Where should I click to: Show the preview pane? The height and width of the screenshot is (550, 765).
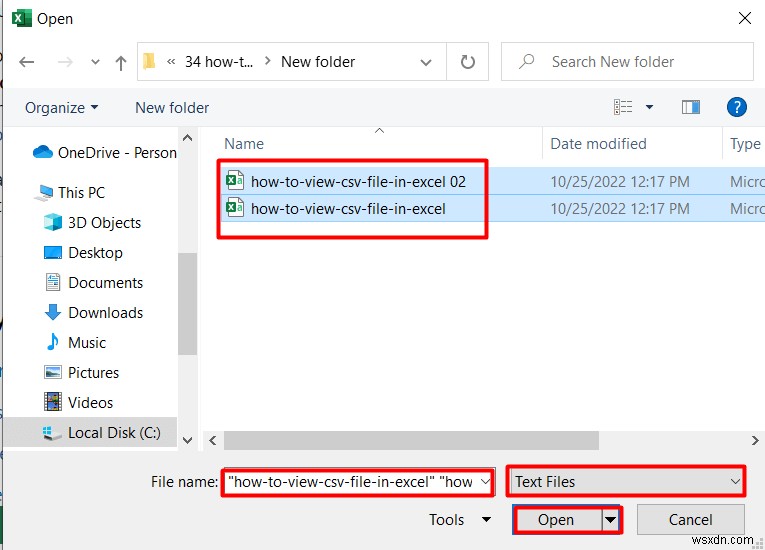690,107
